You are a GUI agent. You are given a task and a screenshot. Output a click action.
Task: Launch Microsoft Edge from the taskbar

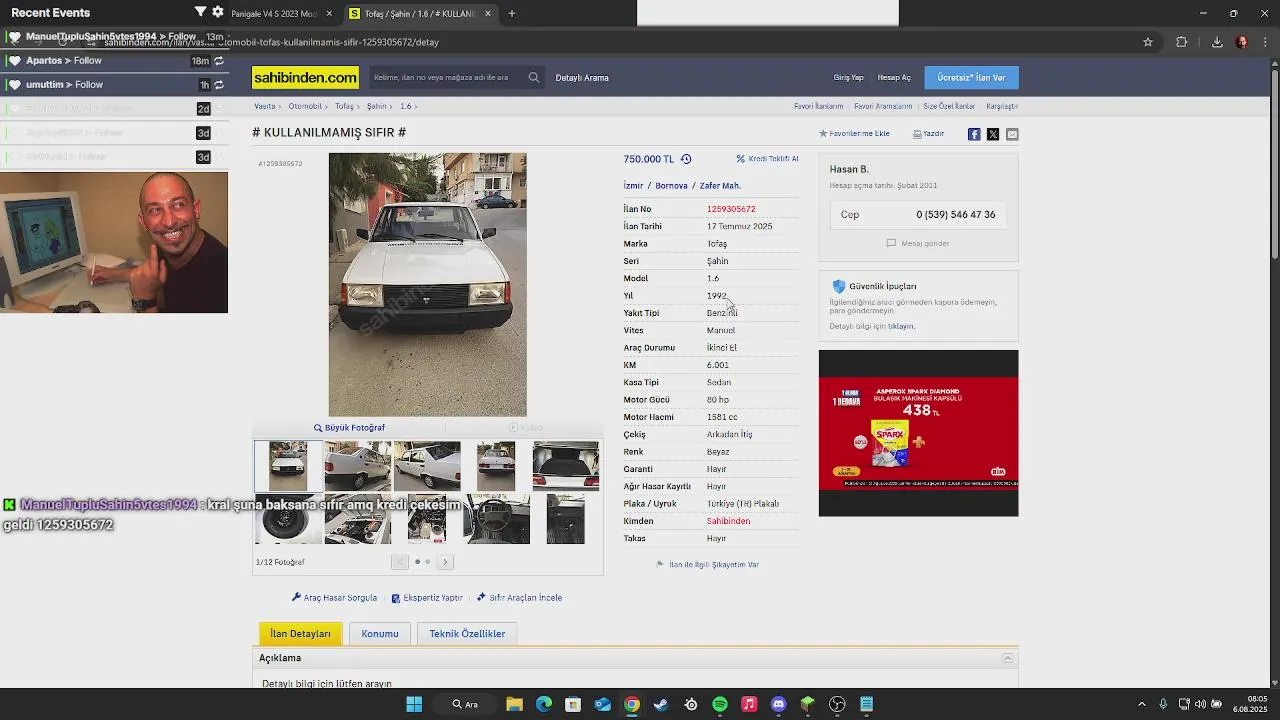(544, 704)
